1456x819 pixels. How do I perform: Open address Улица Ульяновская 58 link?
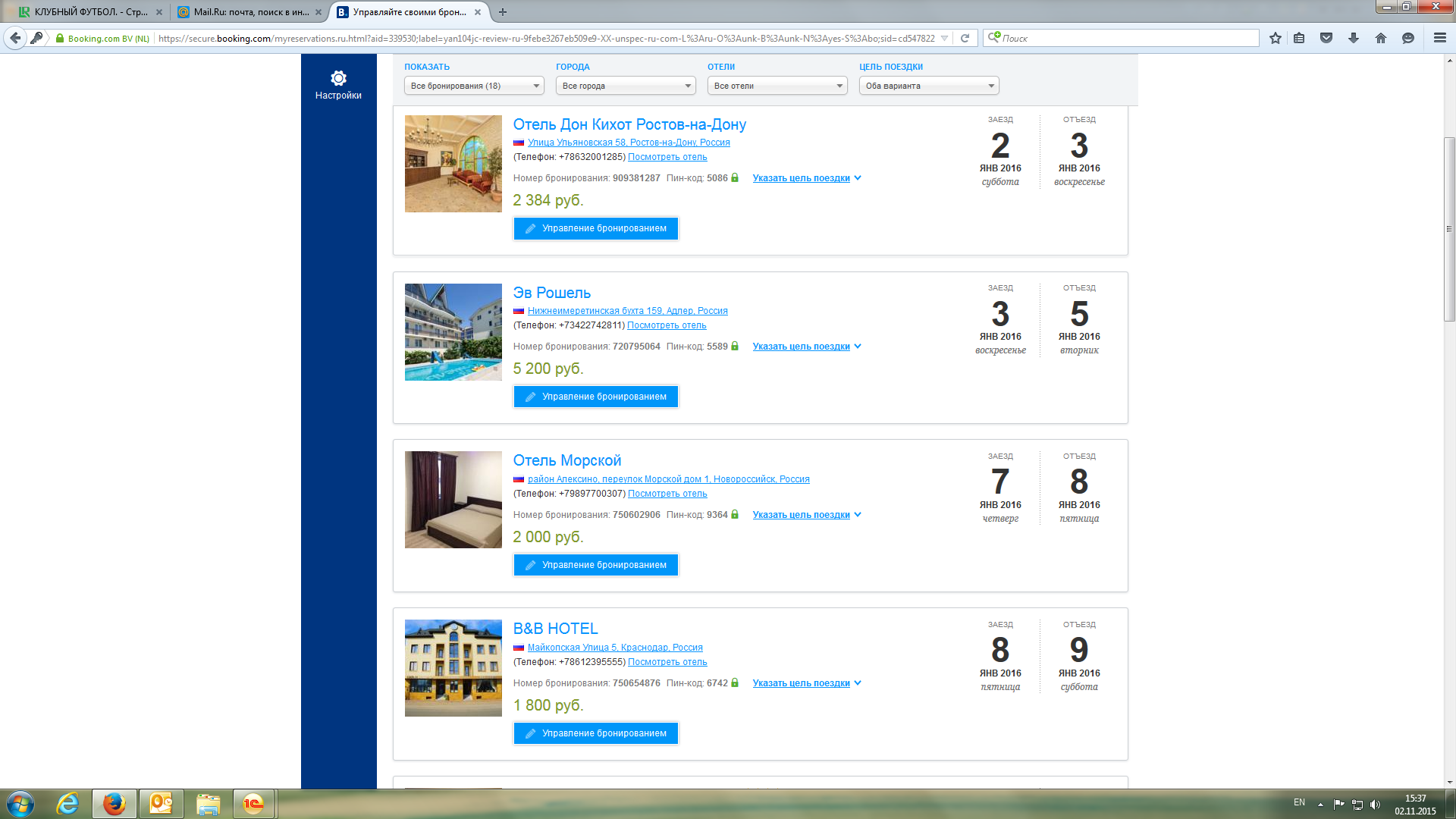tap(629, 143)
